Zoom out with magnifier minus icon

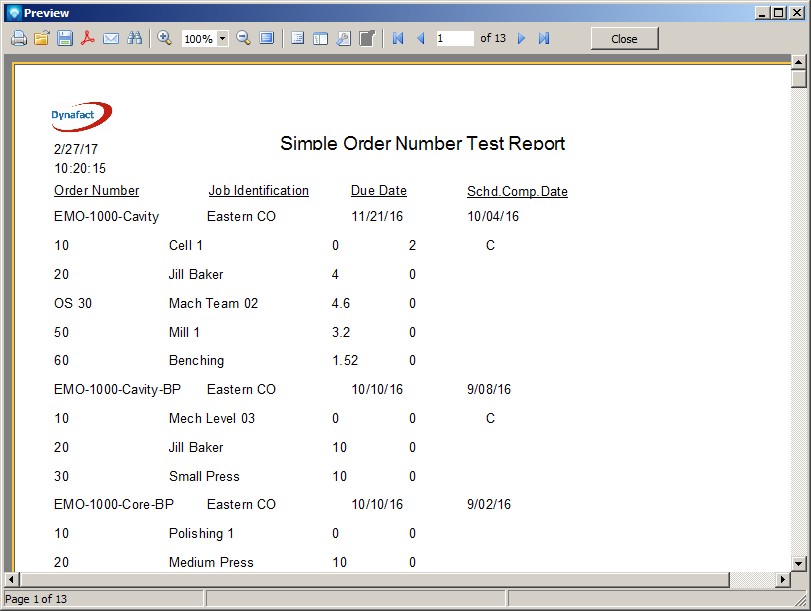(243, 38)
